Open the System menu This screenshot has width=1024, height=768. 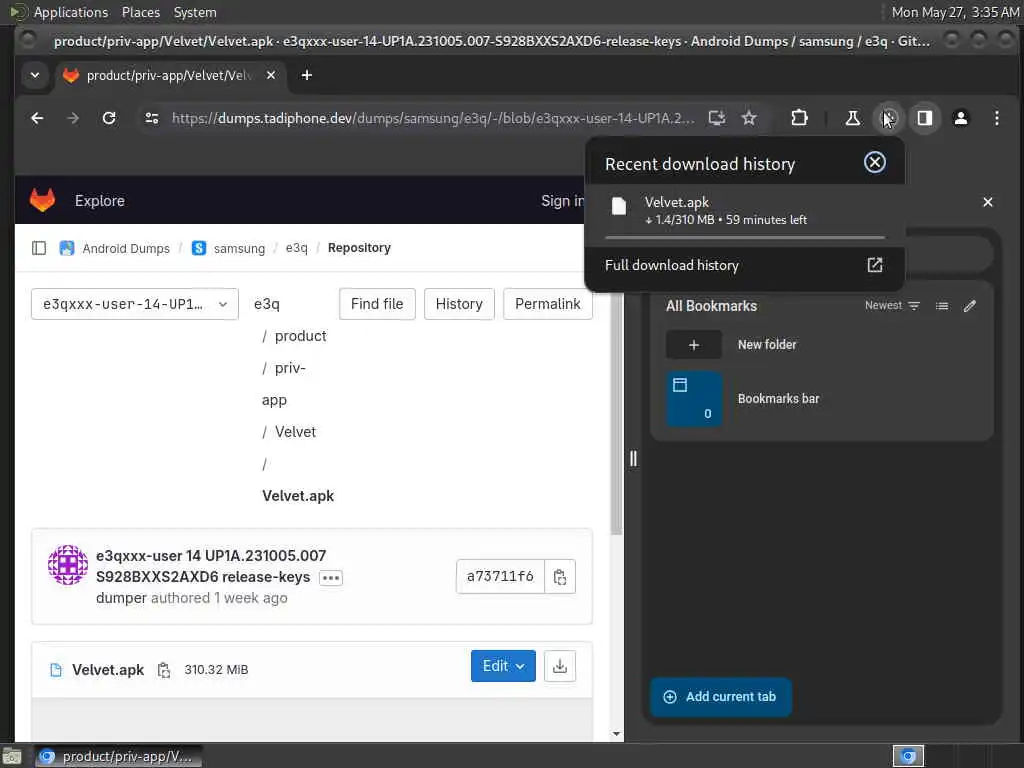195,12
